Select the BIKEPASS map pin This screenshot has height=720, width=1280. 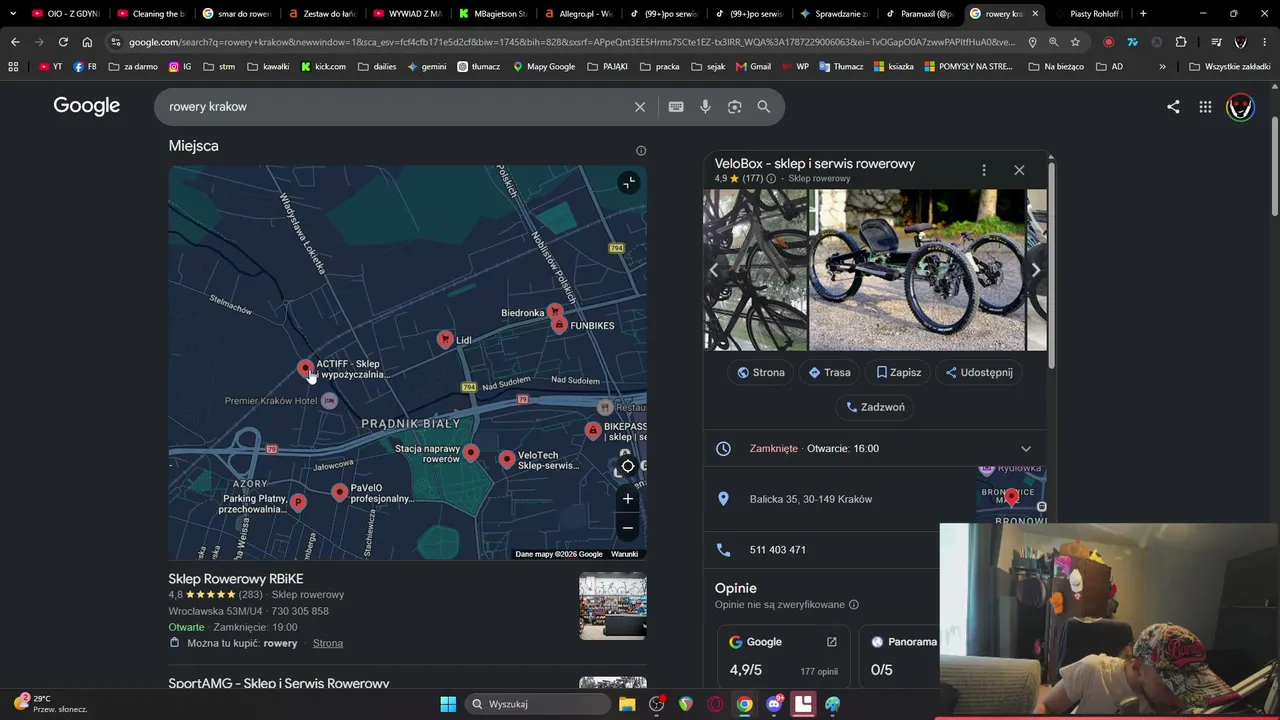(x=593, y=431)
